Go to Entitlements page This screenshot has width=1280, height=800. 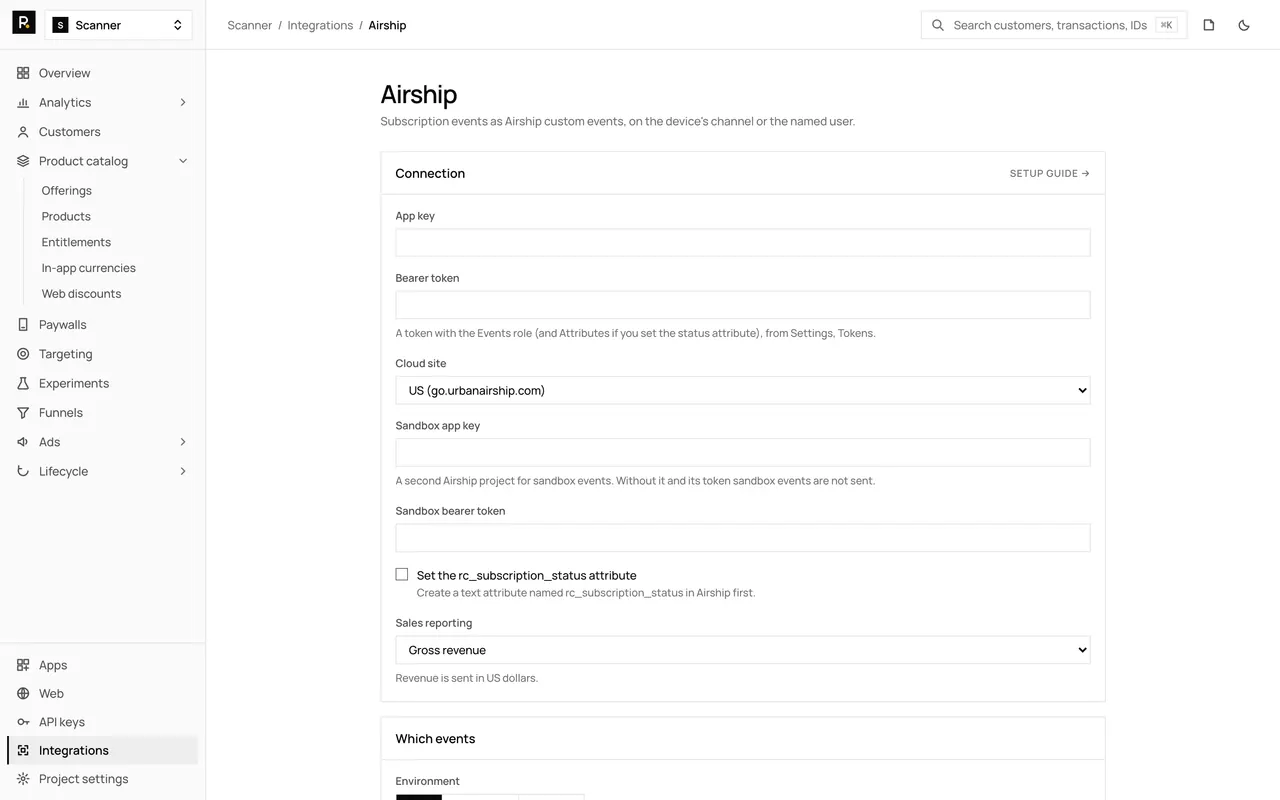(x=76, y=242)
